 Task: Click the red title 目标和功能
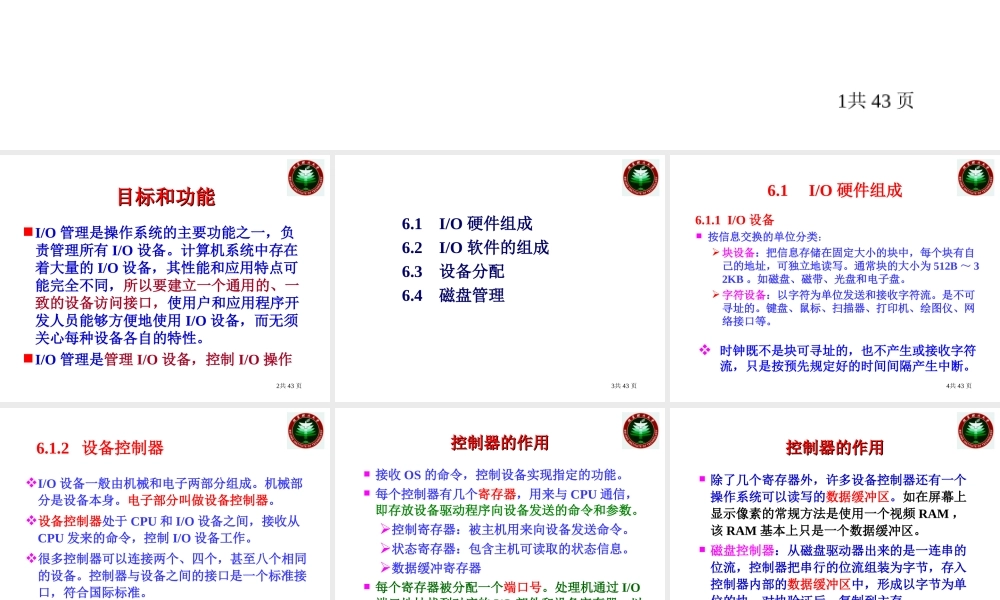(x=166, y=197)
